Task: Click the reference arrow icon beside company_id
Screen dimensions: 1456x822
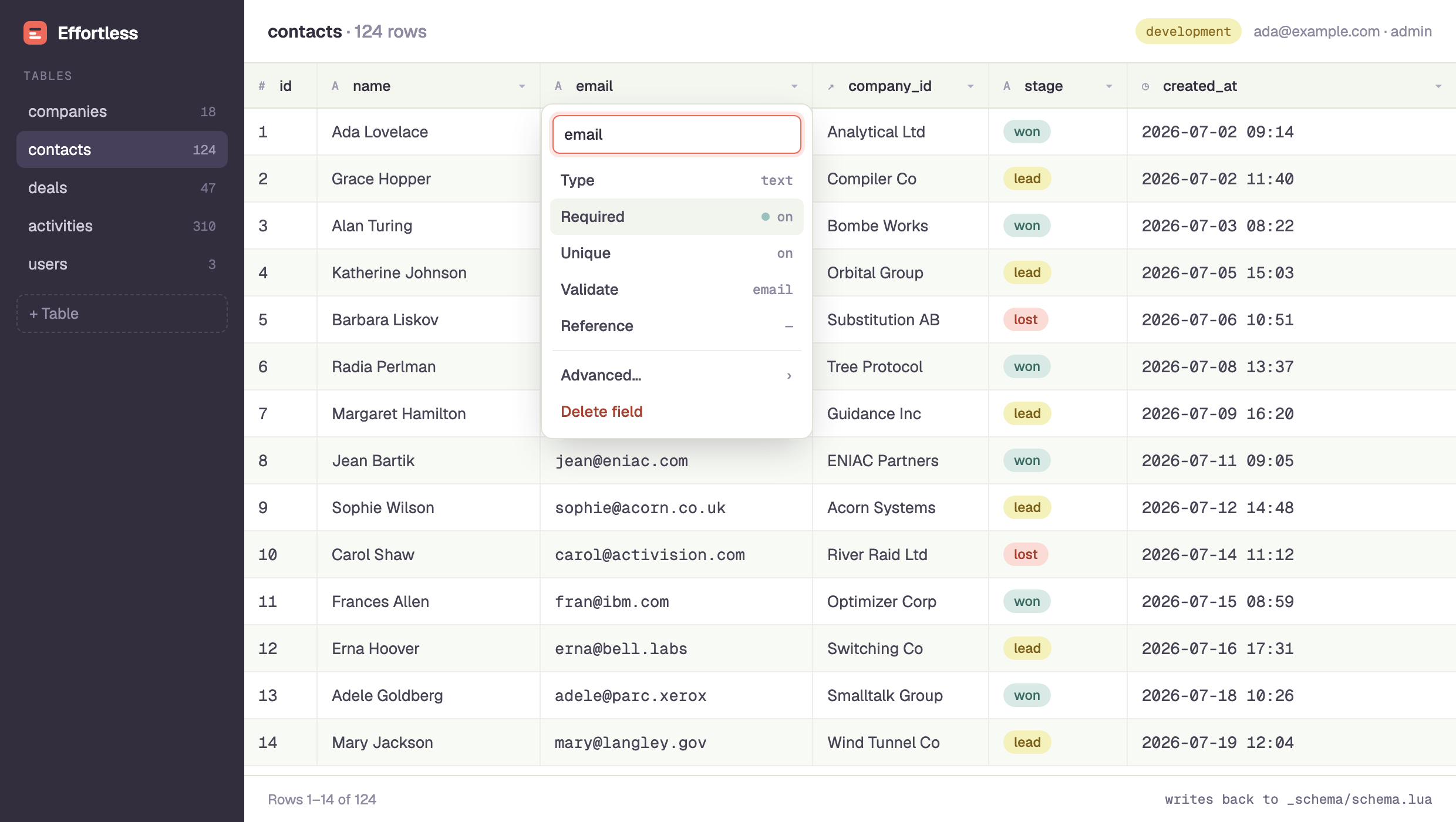Action: 831,87
